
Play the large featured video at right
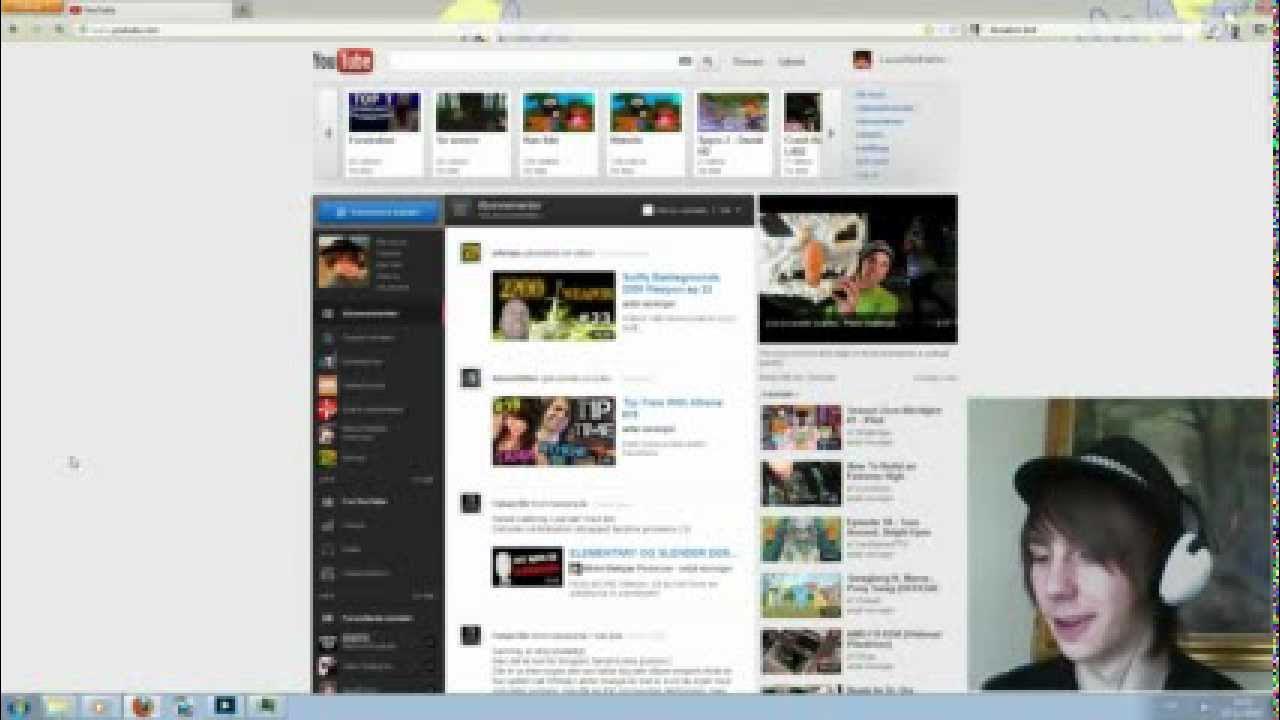point(858,269)
